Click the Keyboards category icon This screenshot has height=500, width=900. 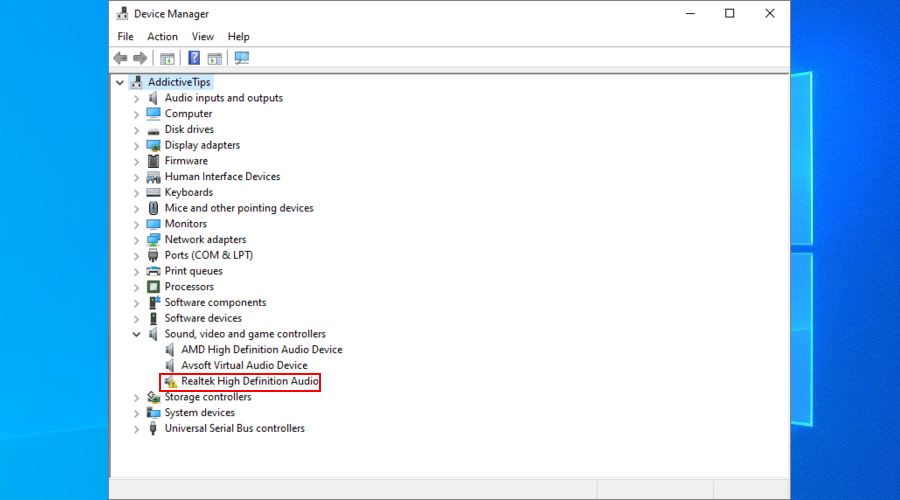pyautogui.click(x=153, y=192)
